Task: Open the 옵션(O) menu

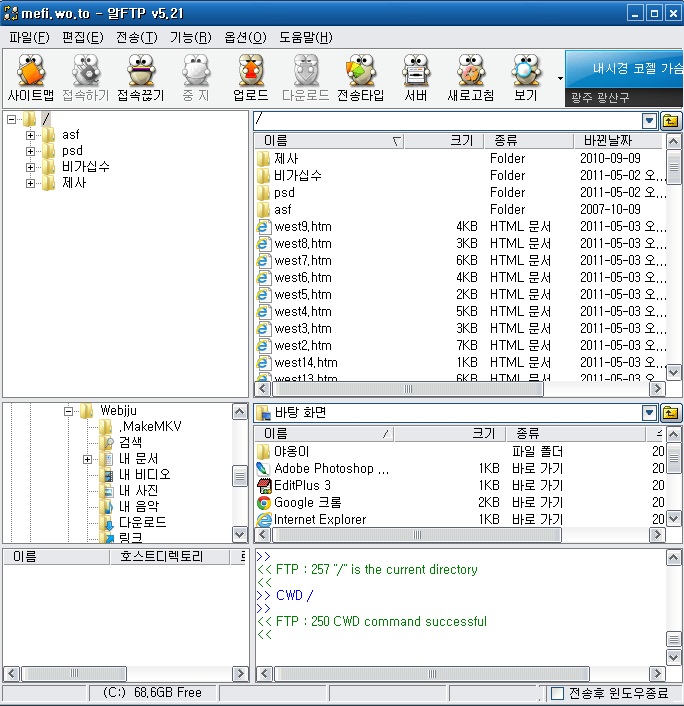Action: (245, 37)
